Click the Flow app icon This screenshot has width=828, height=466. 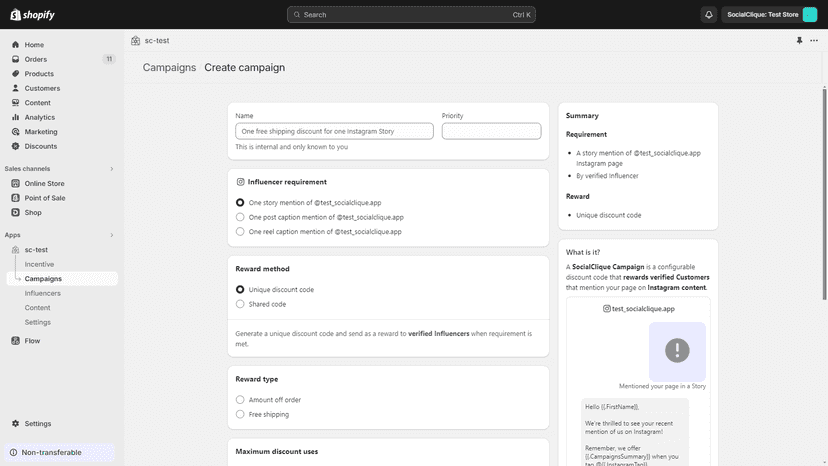click(x=15, y=341)
